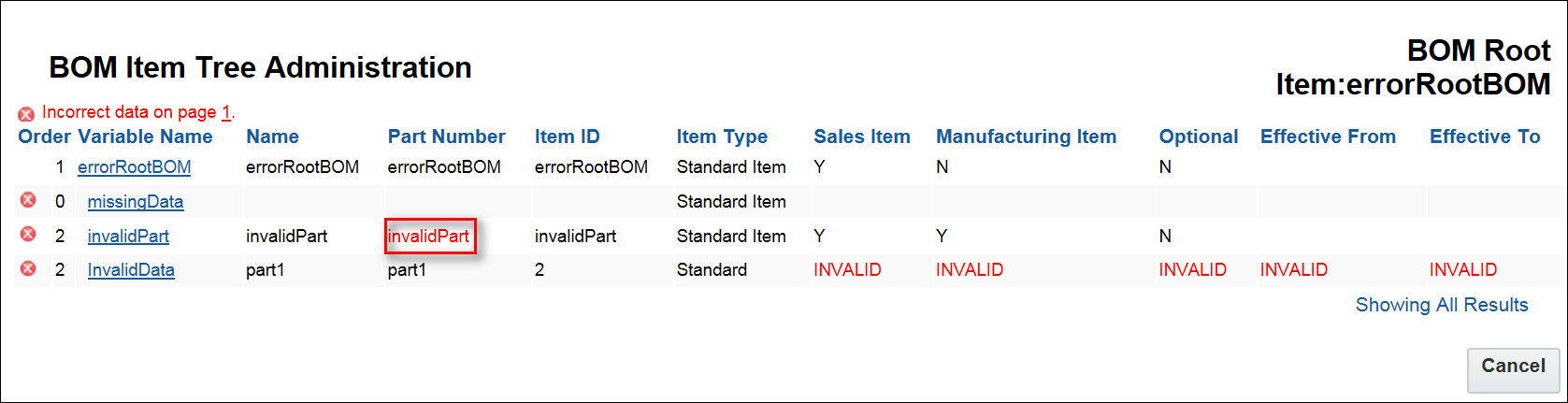Click the error icon on InvalidData row
This screenshot has height=403, width=1568.
click(28, 268)
